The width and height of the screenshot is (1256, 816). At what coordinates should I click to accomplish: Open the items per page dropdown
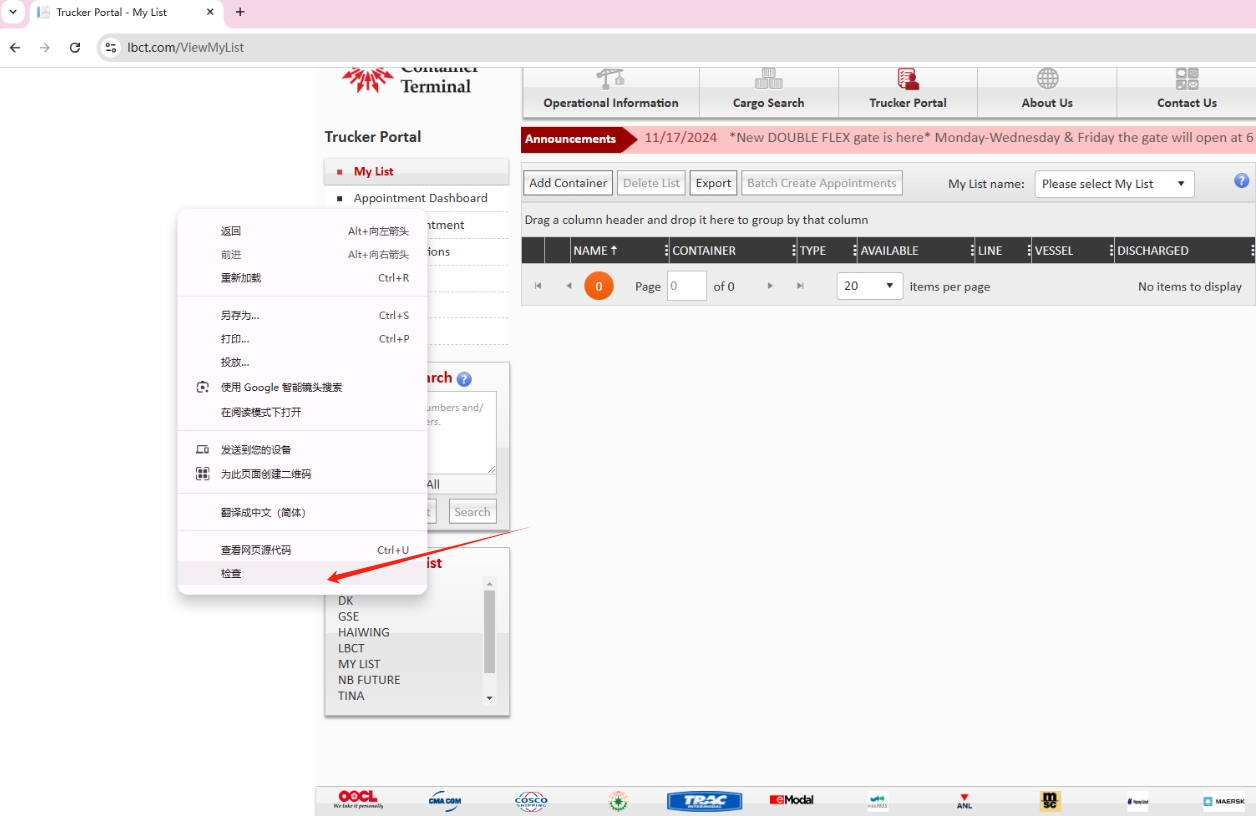click(870, 286)
